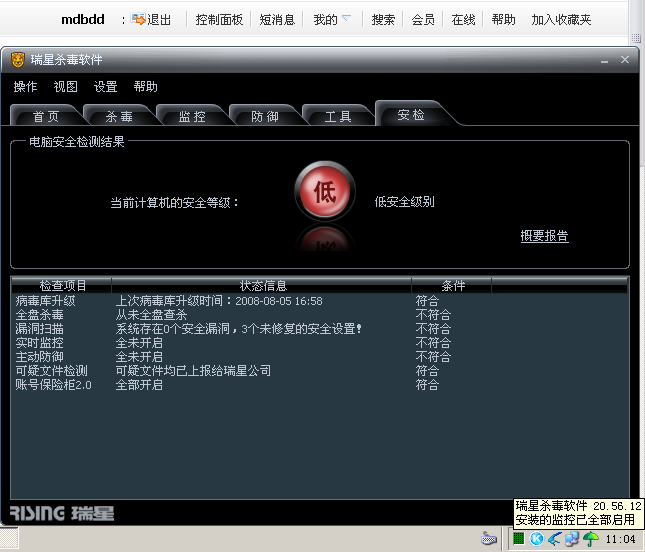Screen dimensions: 645x552
Task: Minimize the Rising antivirus window
Action: pyautogui.click(x=604, y=61)
